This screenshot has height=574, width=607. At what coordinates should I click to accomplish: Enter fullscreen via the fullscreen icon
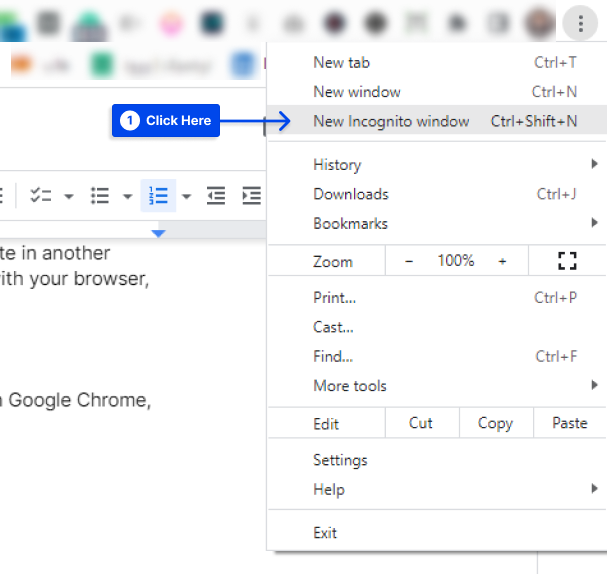tap(567, 260)
